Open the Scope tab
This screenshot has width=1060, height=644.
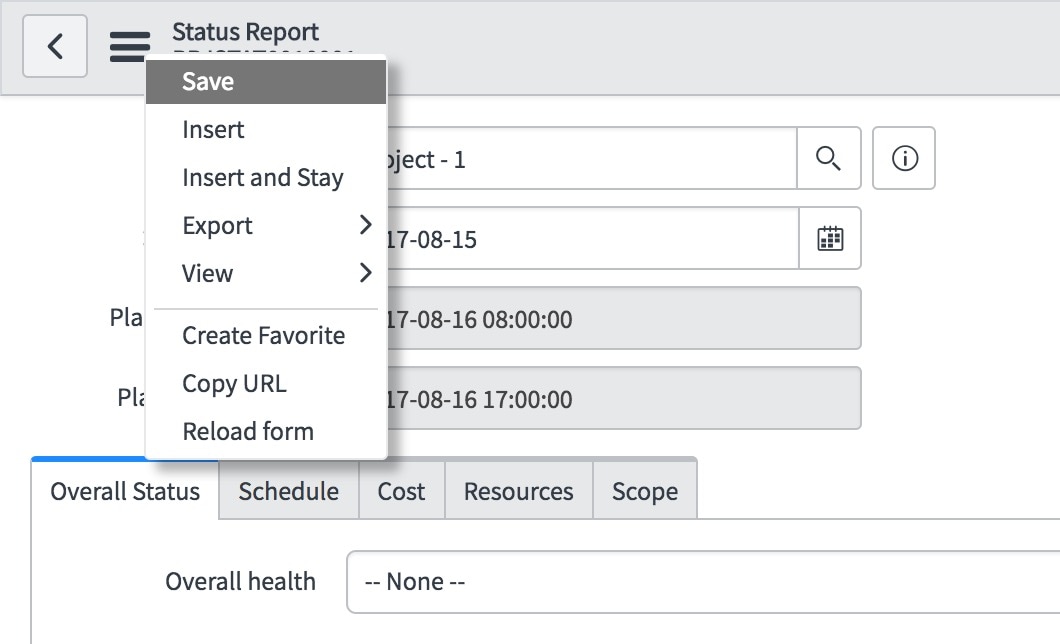[x=645, y=491]
